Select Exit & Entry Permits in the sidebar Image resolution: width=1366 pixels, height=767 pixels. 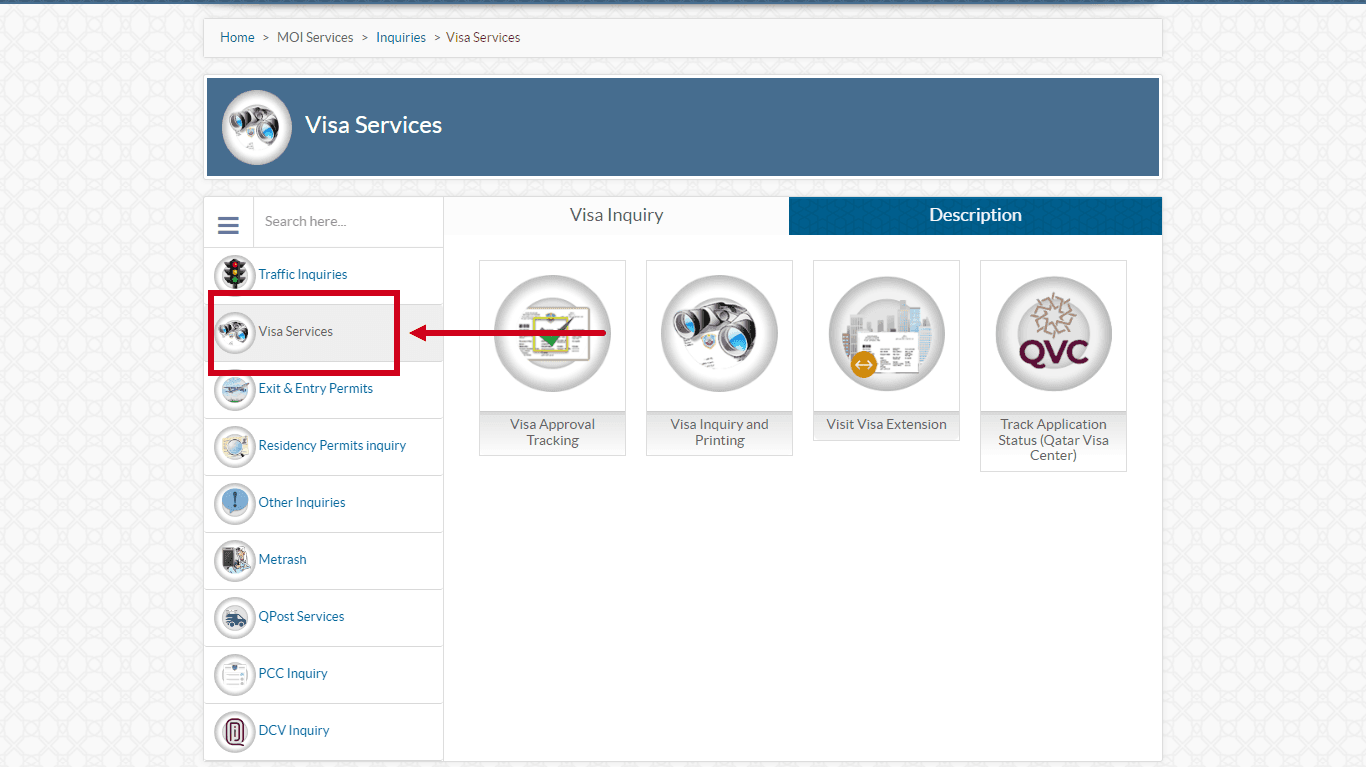[316, 388]
